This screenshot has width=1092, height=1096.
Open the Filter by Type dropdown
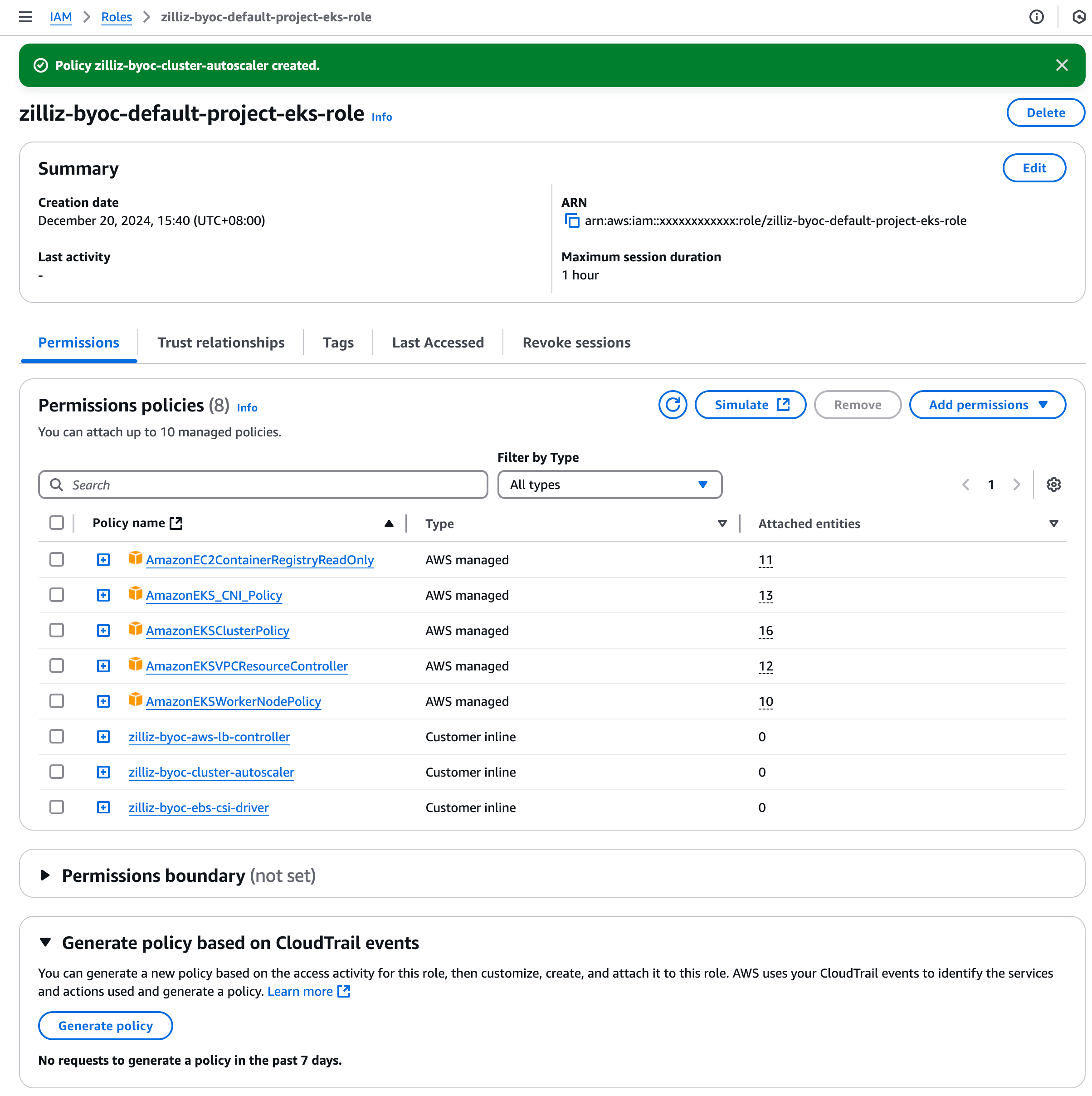609,484
